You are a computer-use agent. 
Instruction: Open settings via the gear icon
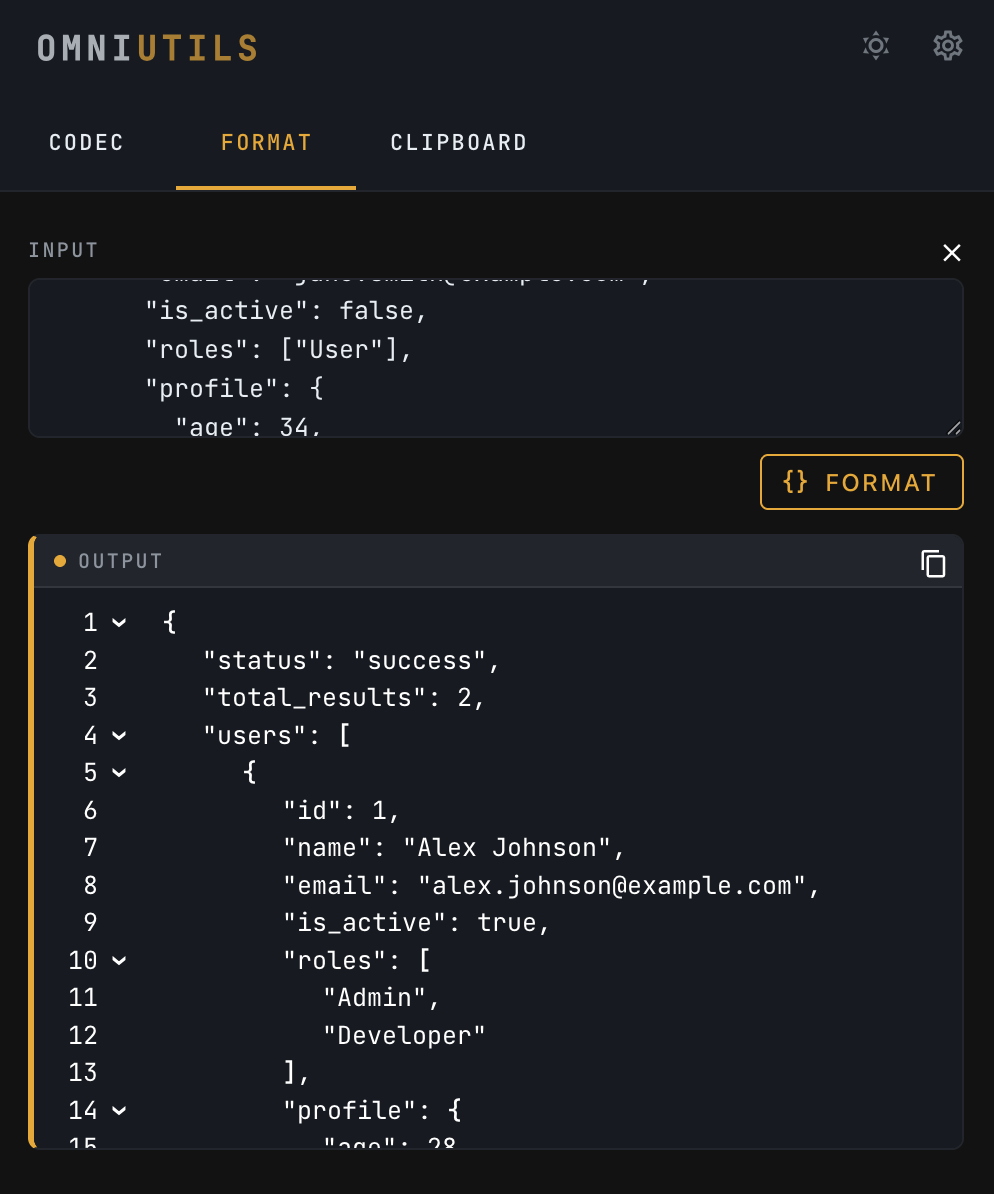[948, 46]
